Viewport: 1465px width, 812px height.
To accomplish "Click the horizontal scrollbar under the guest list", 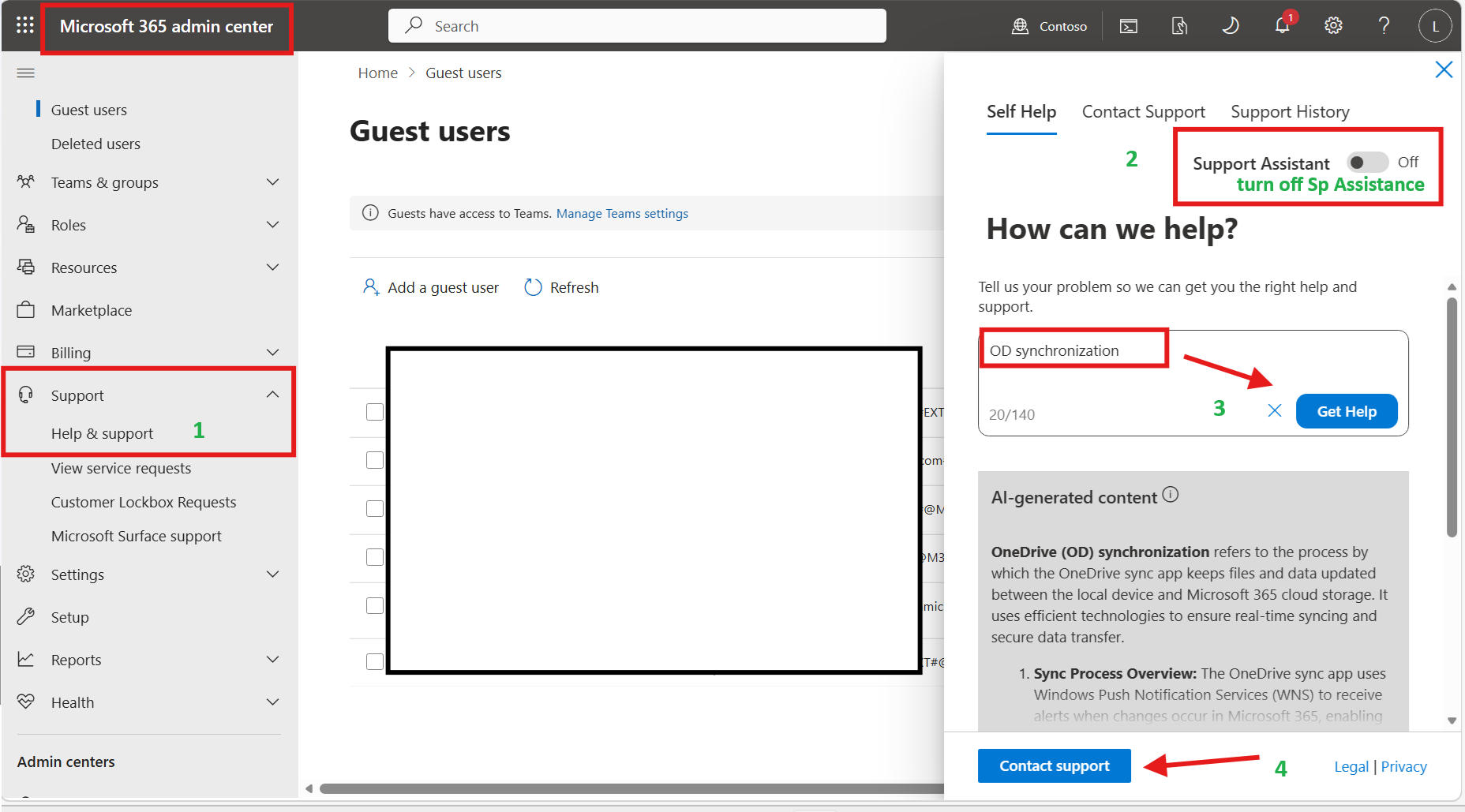I will pos(631,788).
